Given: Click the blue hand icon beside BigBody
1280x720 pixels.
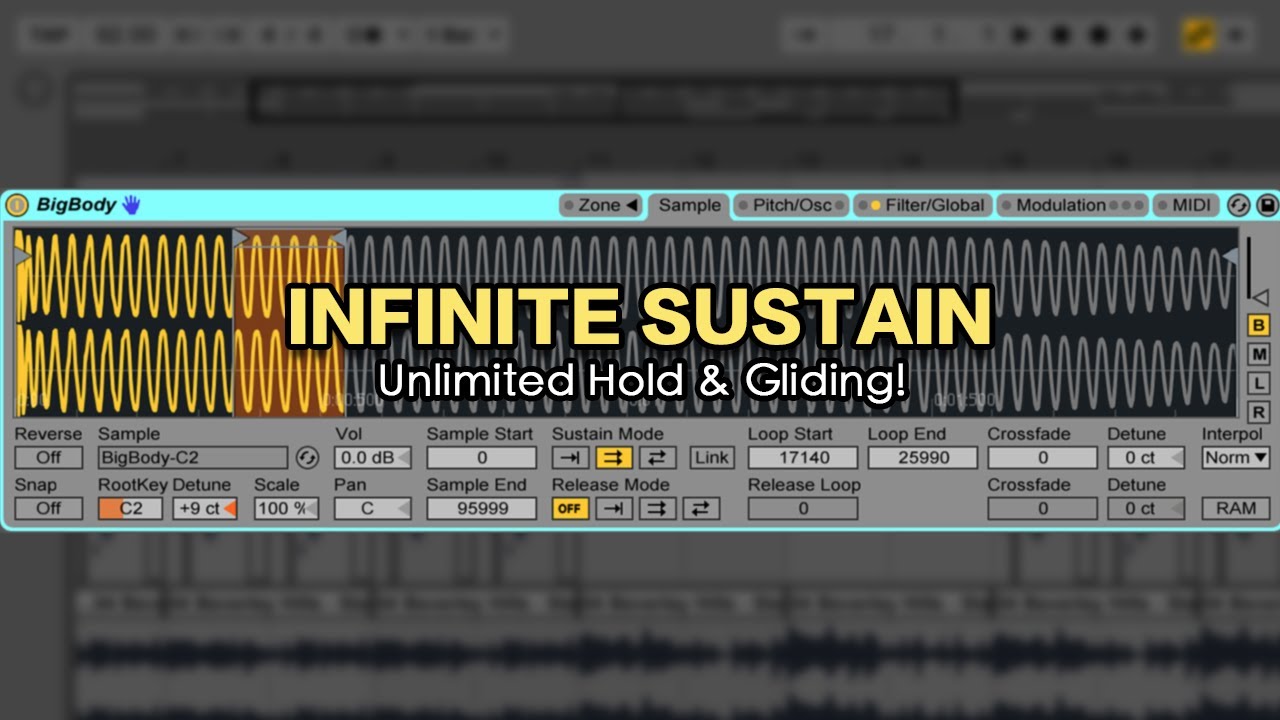Looking at the screenshot, I should click(x=132, y=205).
